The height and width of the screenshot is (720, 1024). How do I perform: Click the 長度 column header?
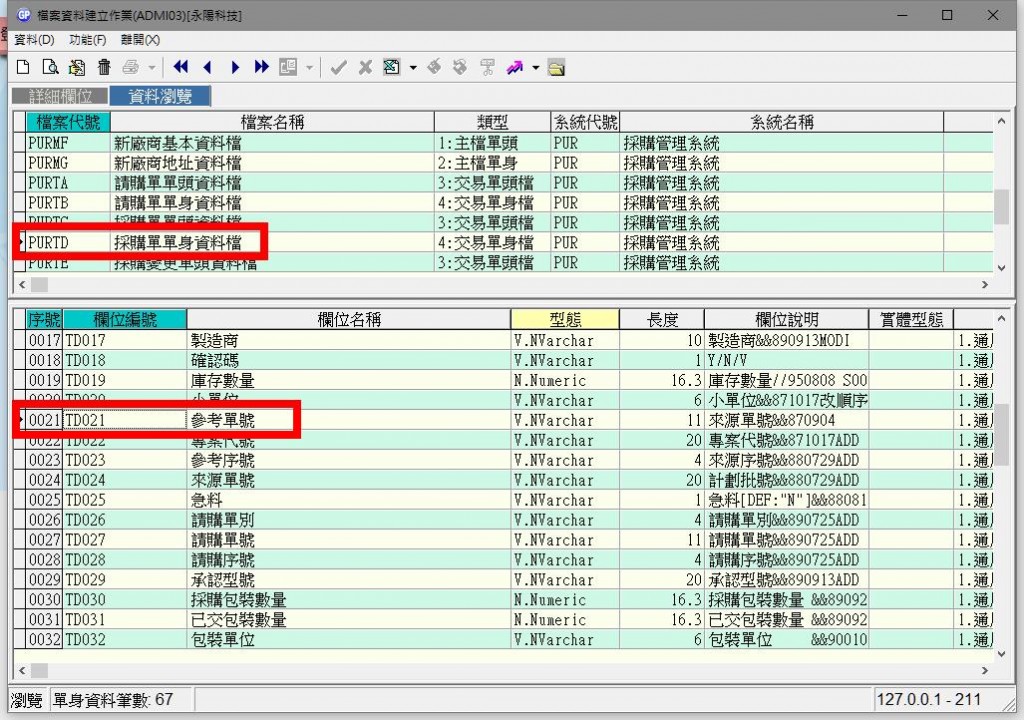point(662,319)
